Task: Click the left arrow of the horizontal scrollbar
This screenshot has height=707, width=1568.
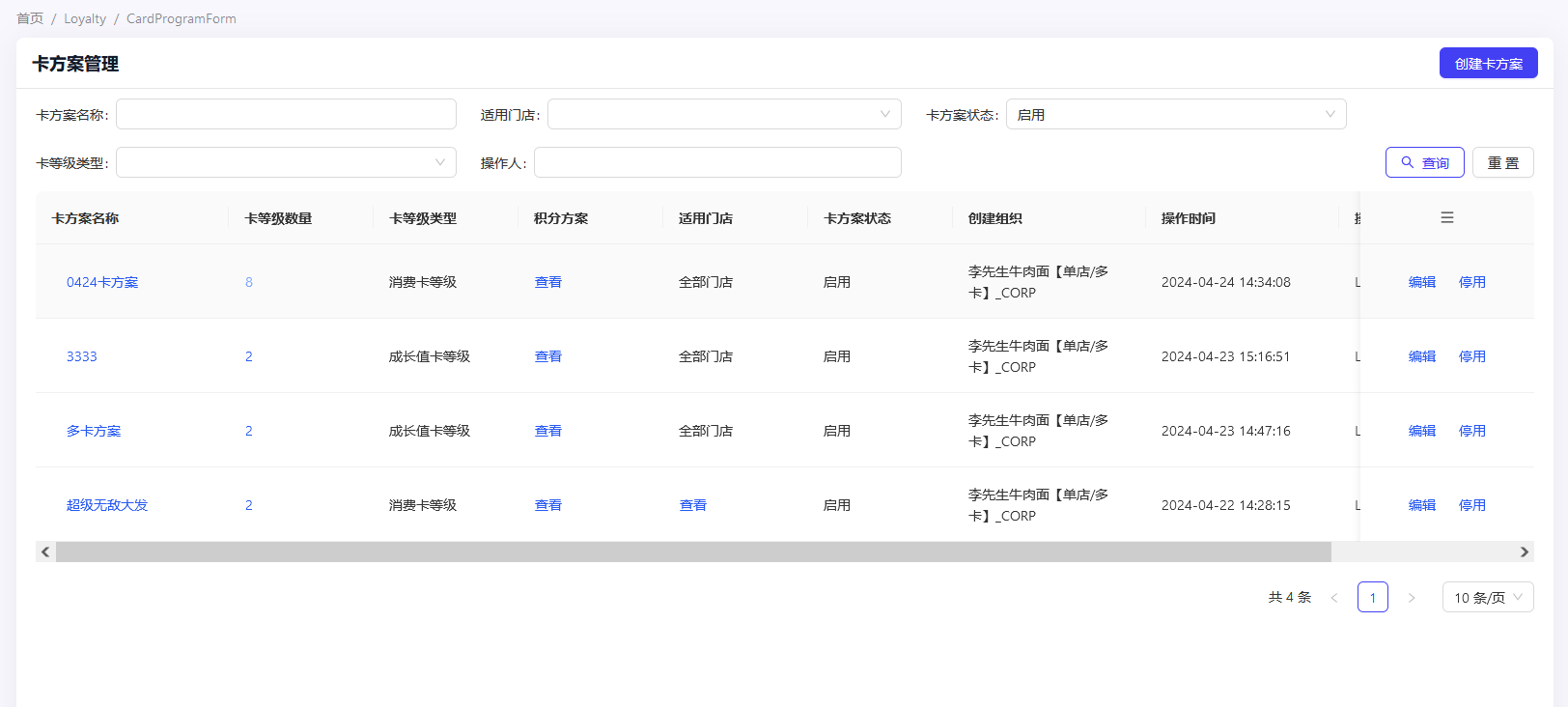Action: pyautogui.click(x=45, y=552)
